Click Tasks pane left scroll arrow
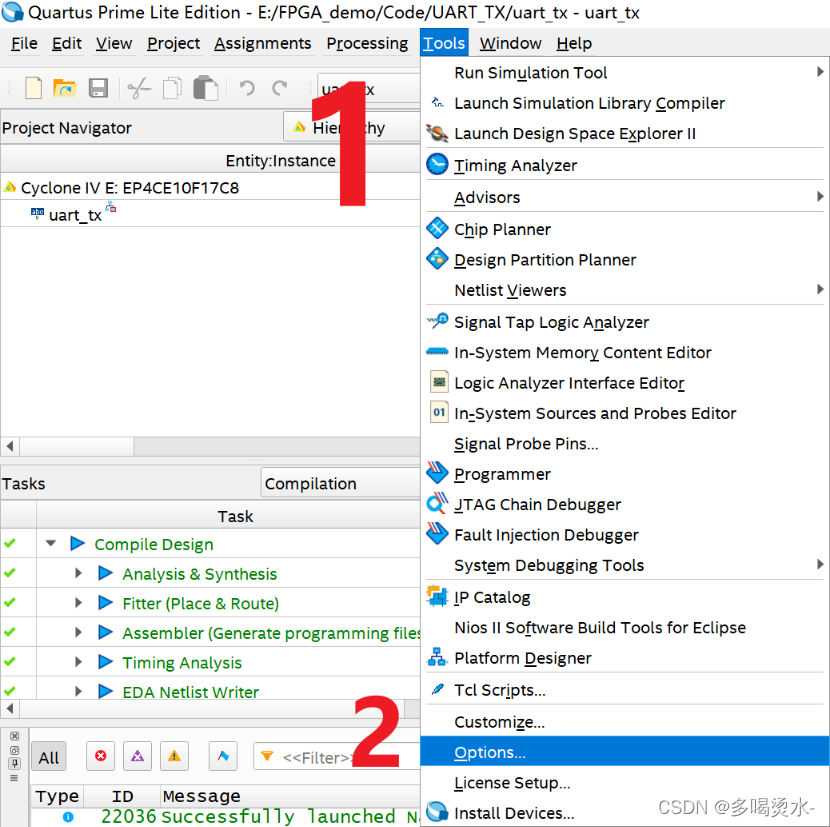The width and height of the screenshot is (830, 827). tap(10, 707)
